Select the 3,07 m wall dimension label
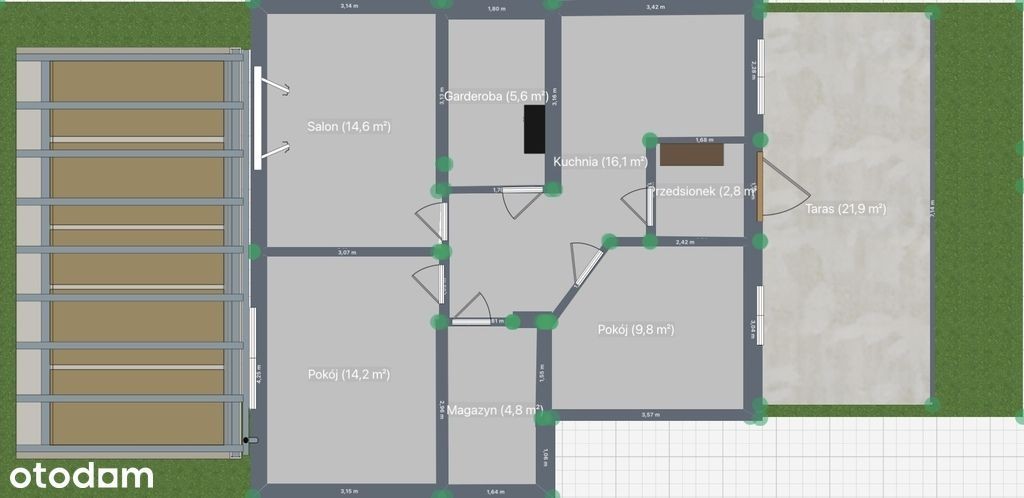The image size is (1024, 498). 347,253
